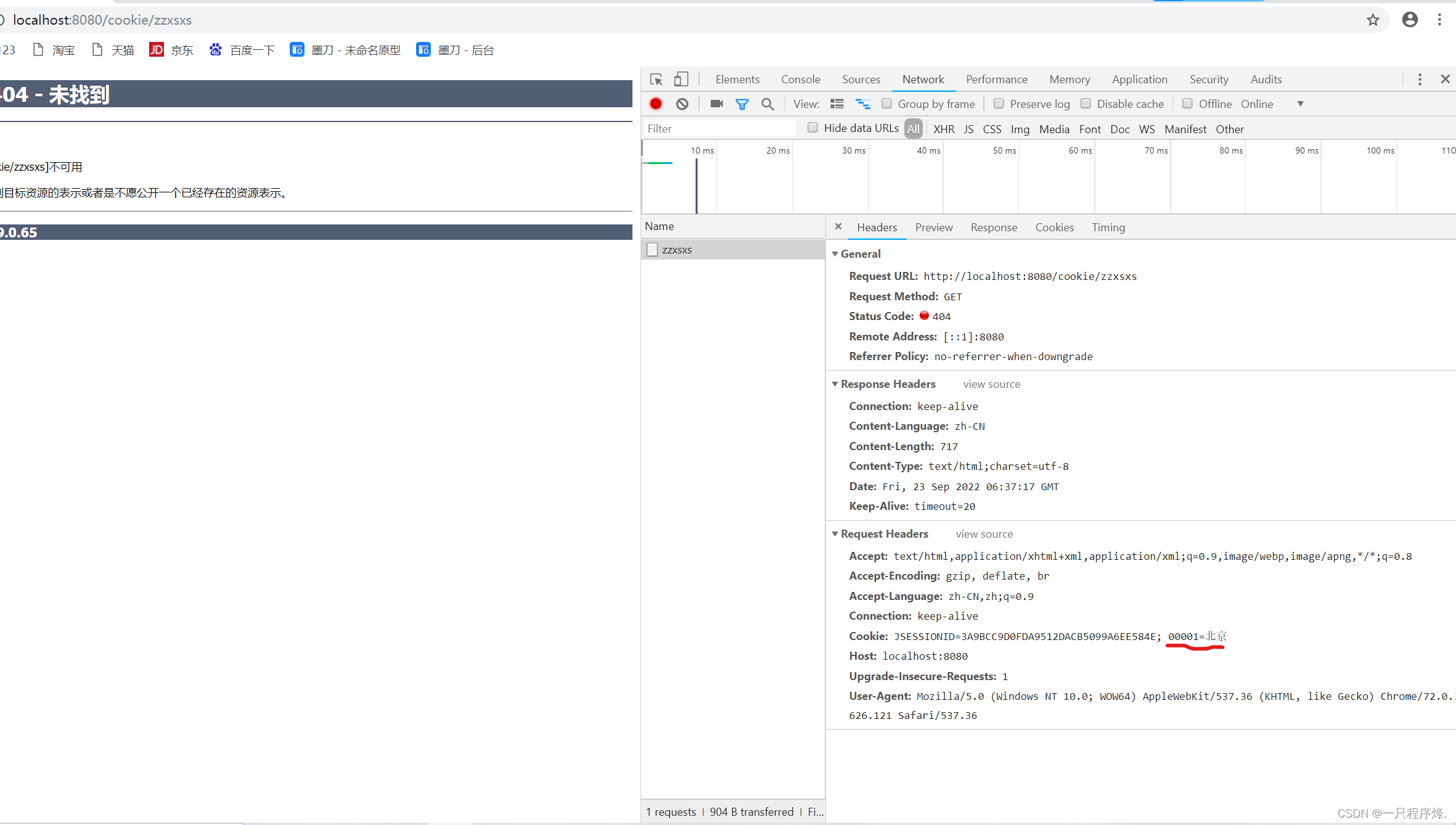Stop recording network log red button
Viewport: 1456px width, 825px height.
656,104
